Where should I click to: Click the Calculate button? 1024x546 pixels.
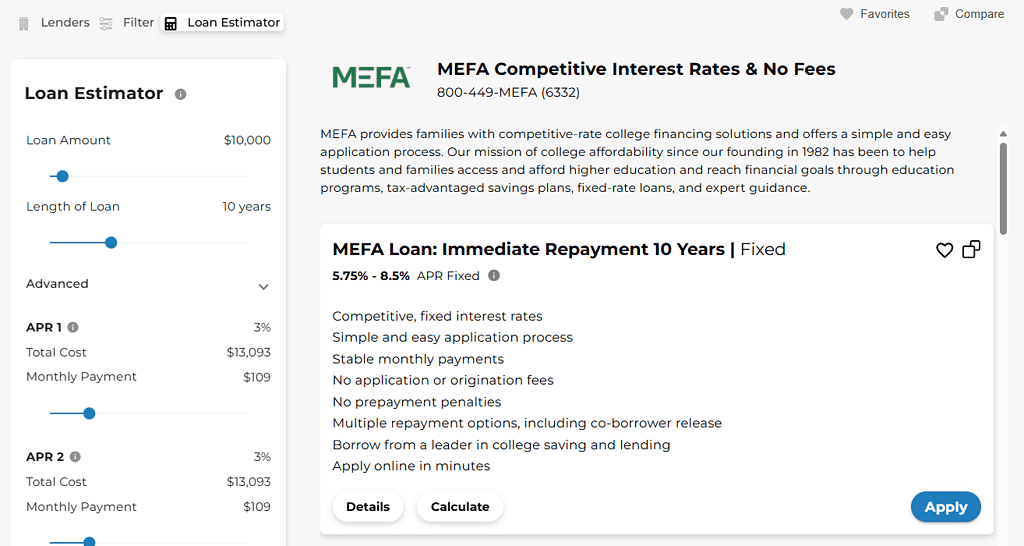pyautogui.click(x=460, y=507)
